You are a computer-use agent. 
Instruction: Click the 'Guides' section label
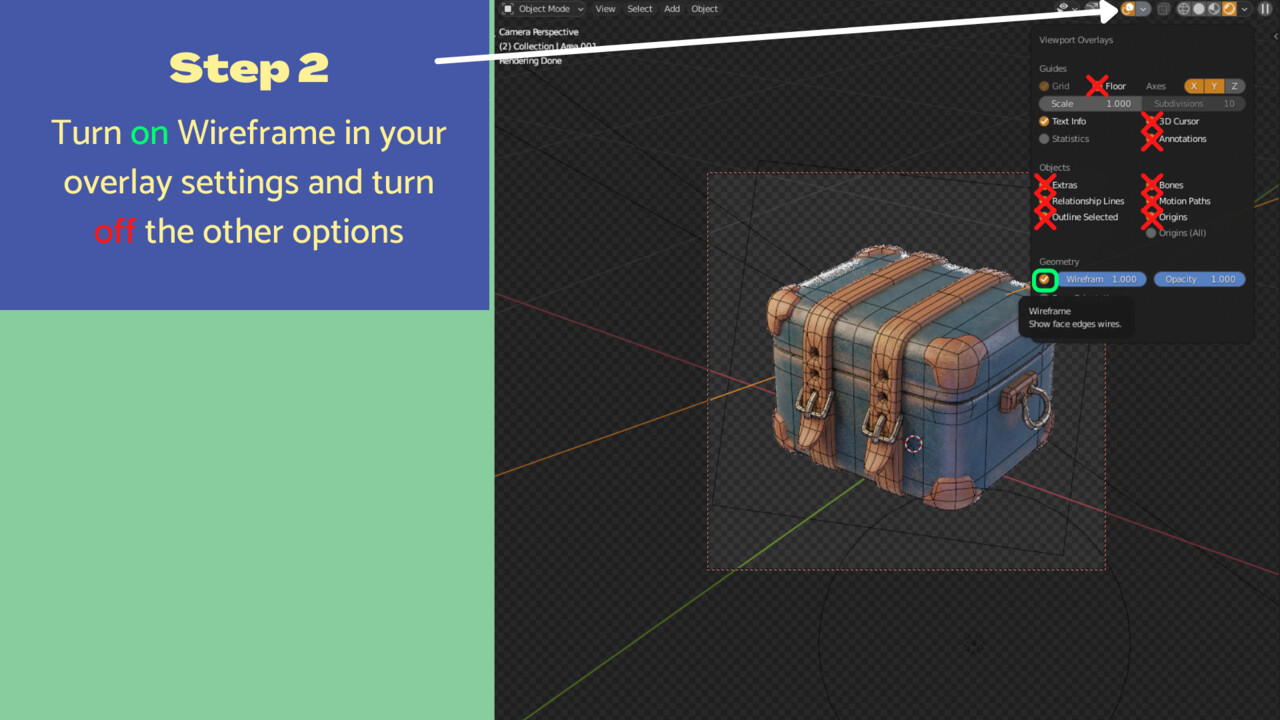pos(1053,69)
